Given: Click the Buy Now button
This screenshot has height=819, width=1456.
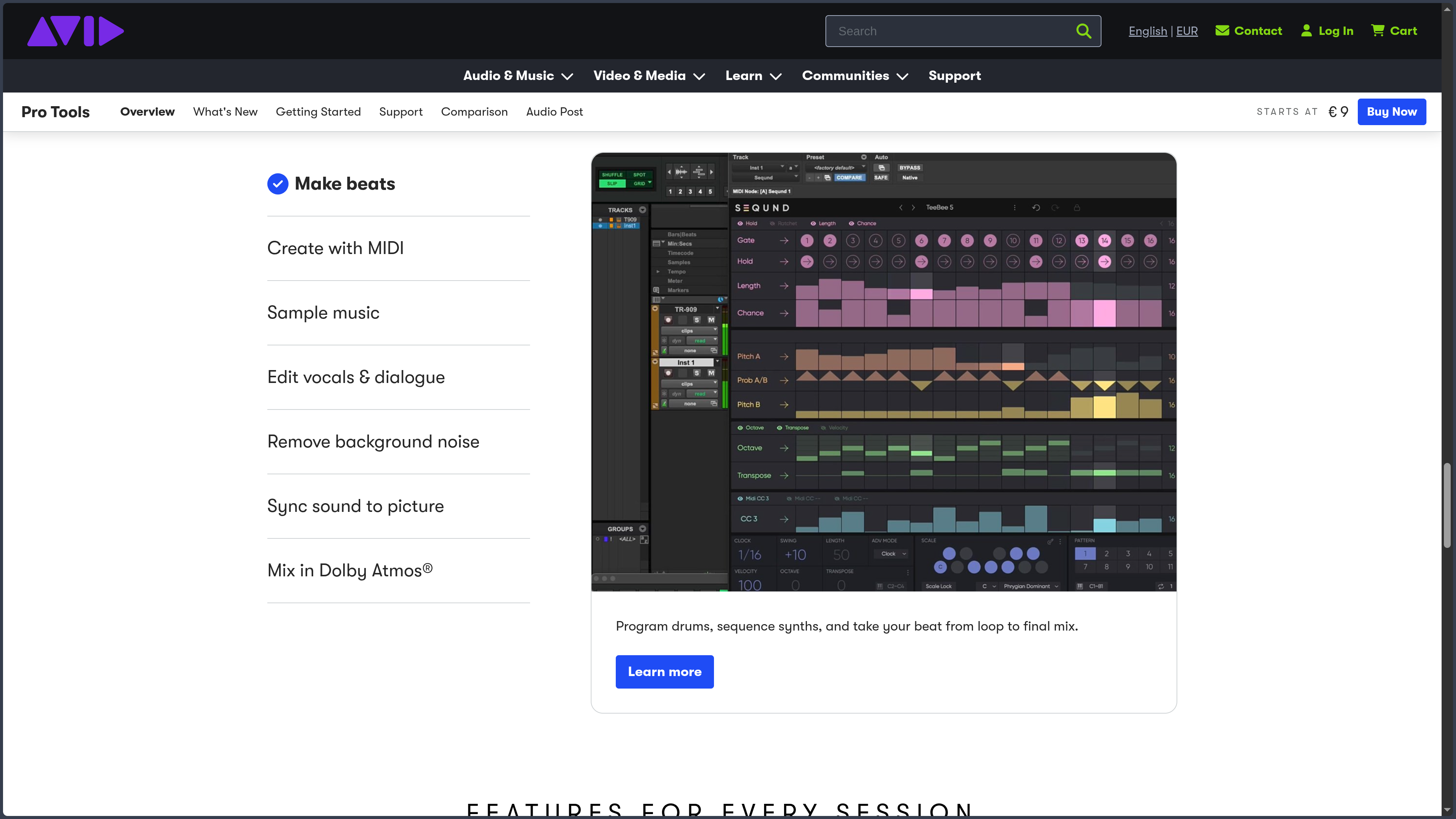Looking at the screenshot, I should click(1391, 112).
